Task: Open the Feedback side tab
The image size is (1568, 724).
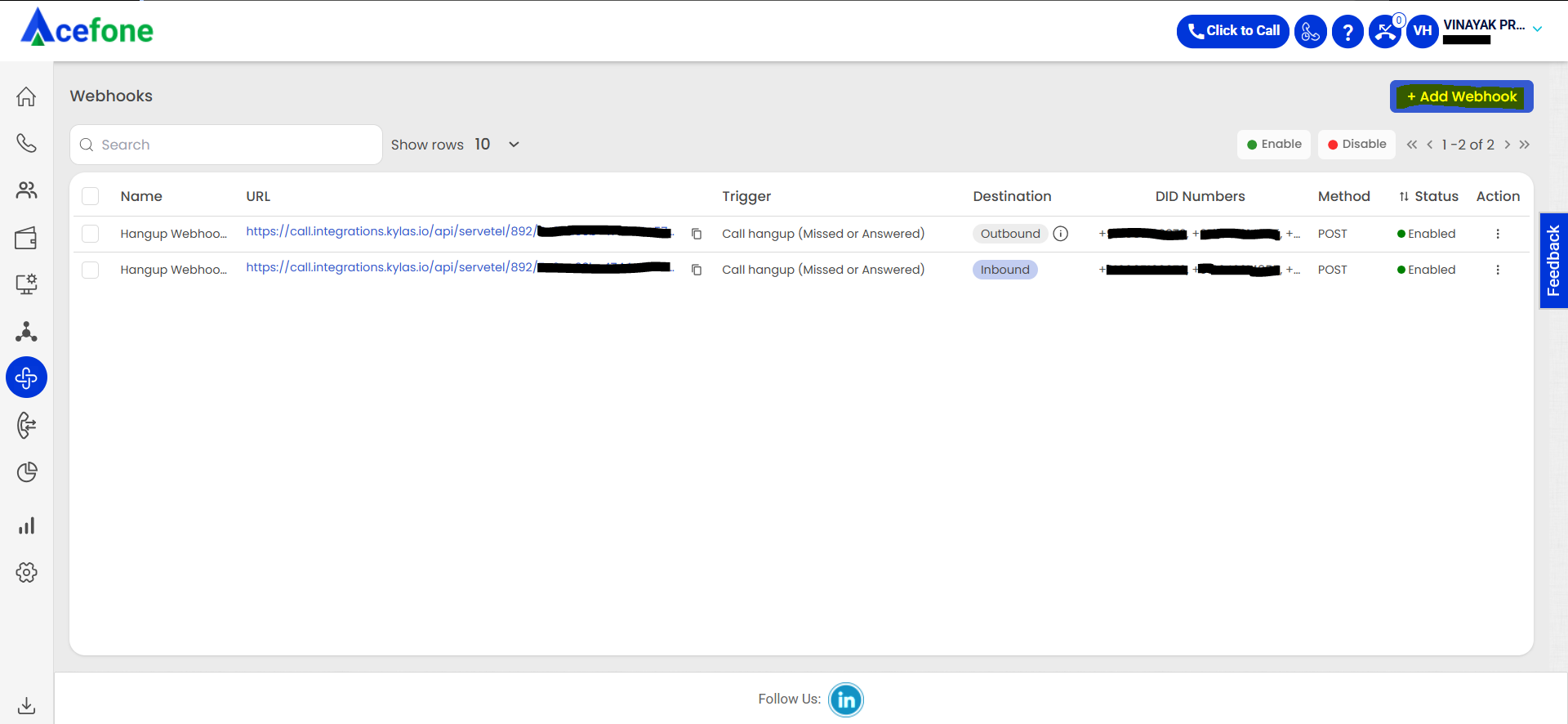Action: [x=1553, y=260]
